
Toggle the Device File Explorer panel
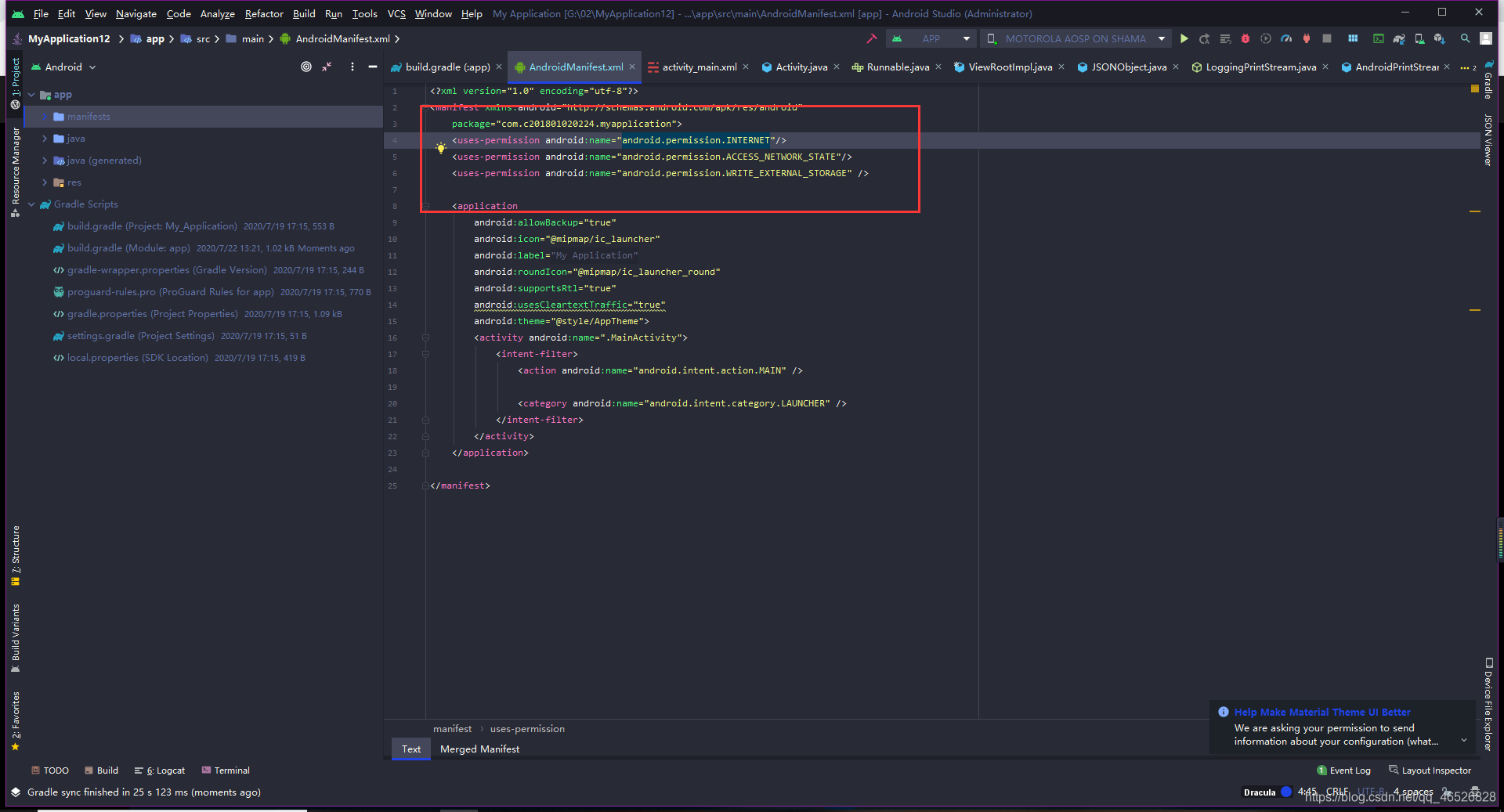point(1488,704)
